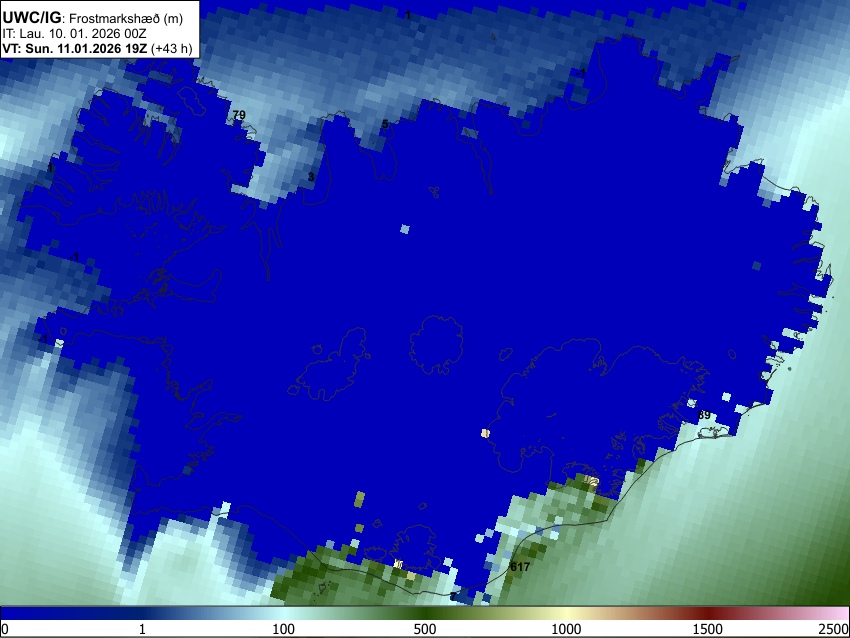
Task: Click the '5' value label on the map
Action: click(x=385, y=124)
